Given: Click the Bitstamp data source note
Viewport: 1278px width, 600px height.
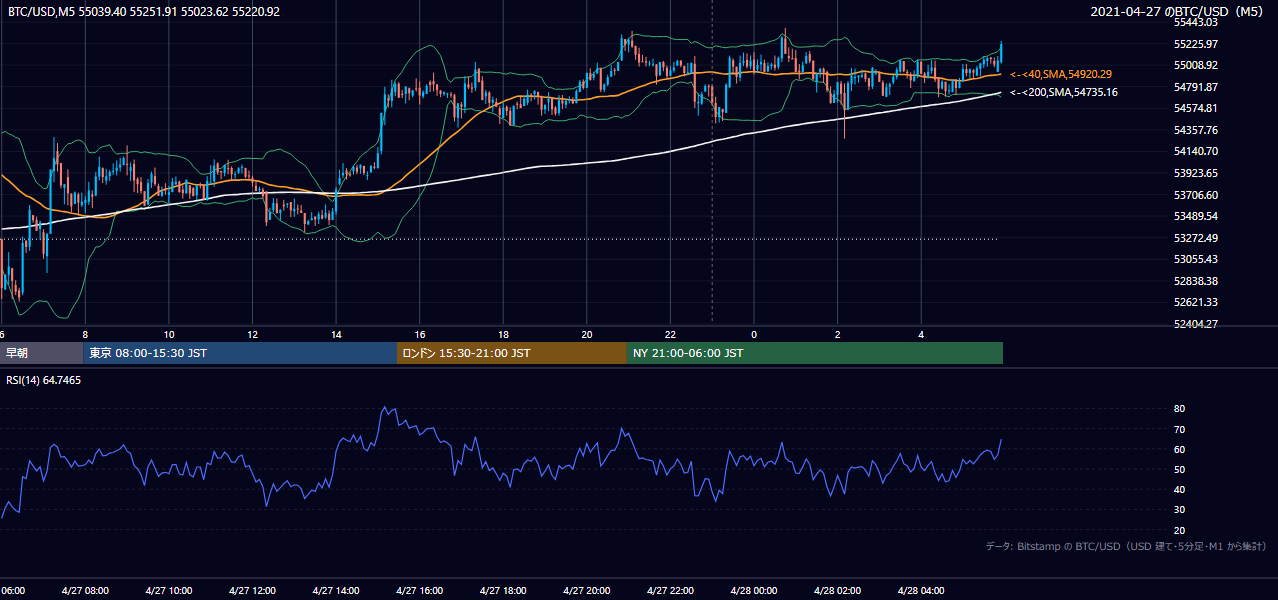Looking at the screenshot, I should (1126, 547).
